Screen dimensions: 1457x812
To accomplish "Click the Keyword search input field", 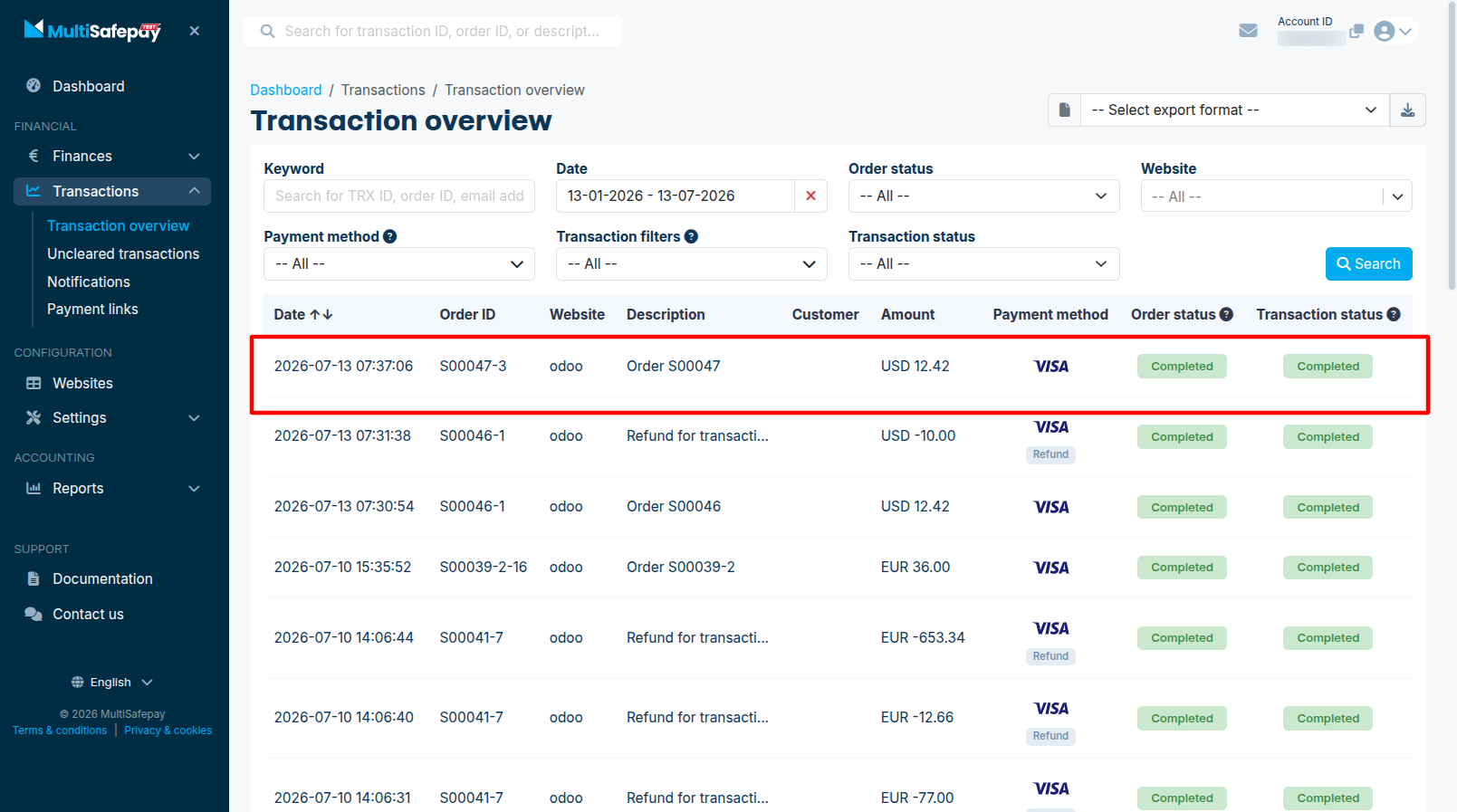I will (399, 196).
